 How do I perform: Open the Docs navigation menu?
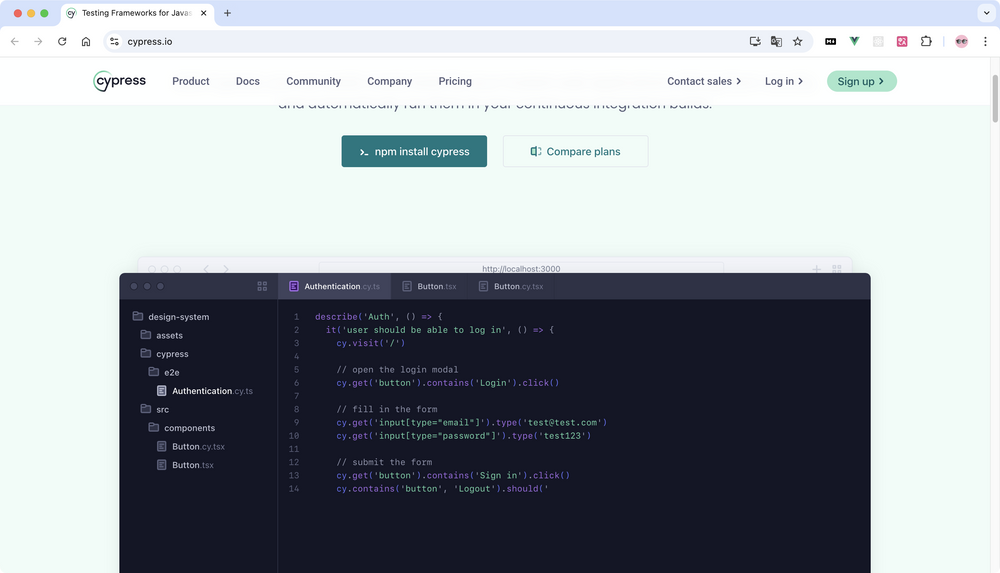pos(247,81)
